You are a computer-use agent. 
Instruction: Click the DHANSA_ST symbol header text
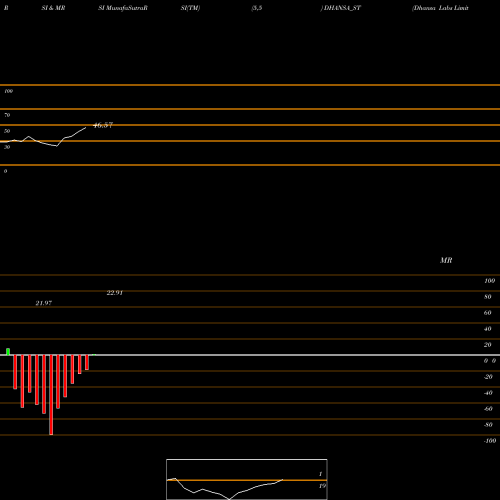342,8
